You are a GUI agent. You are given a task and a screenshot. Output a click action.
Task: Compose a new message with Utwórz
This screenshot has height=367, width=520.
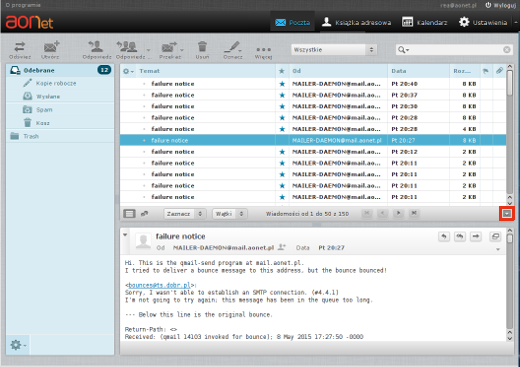coord(50,50)
